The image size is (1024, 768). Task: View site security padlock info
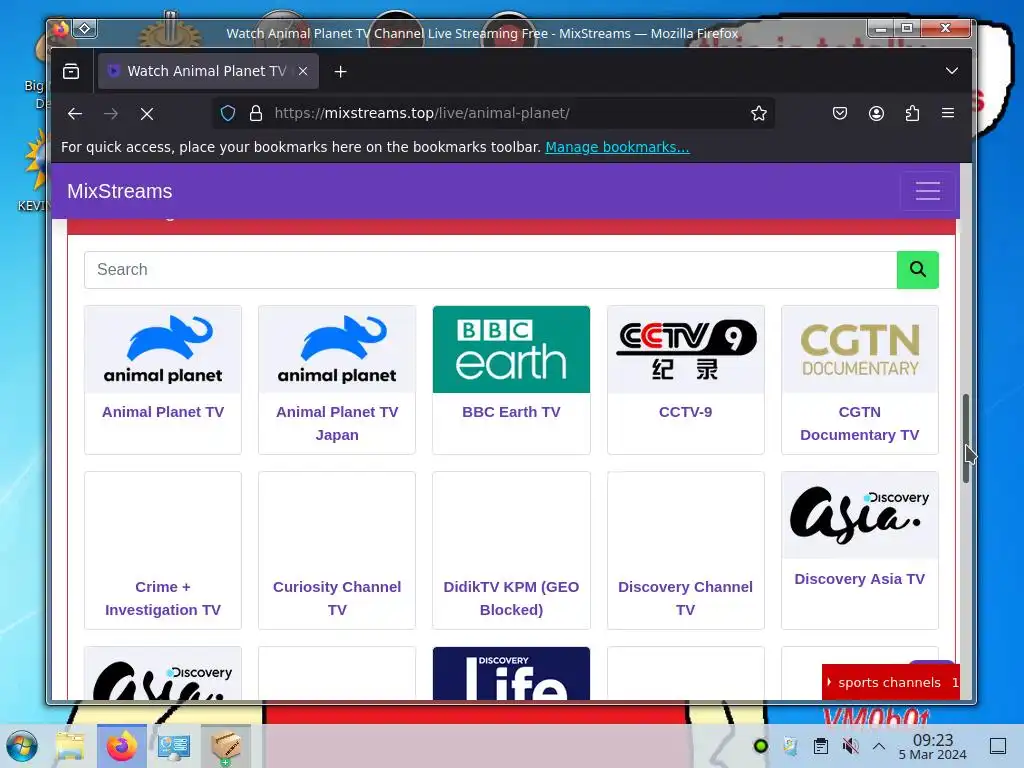coord(256,113)
